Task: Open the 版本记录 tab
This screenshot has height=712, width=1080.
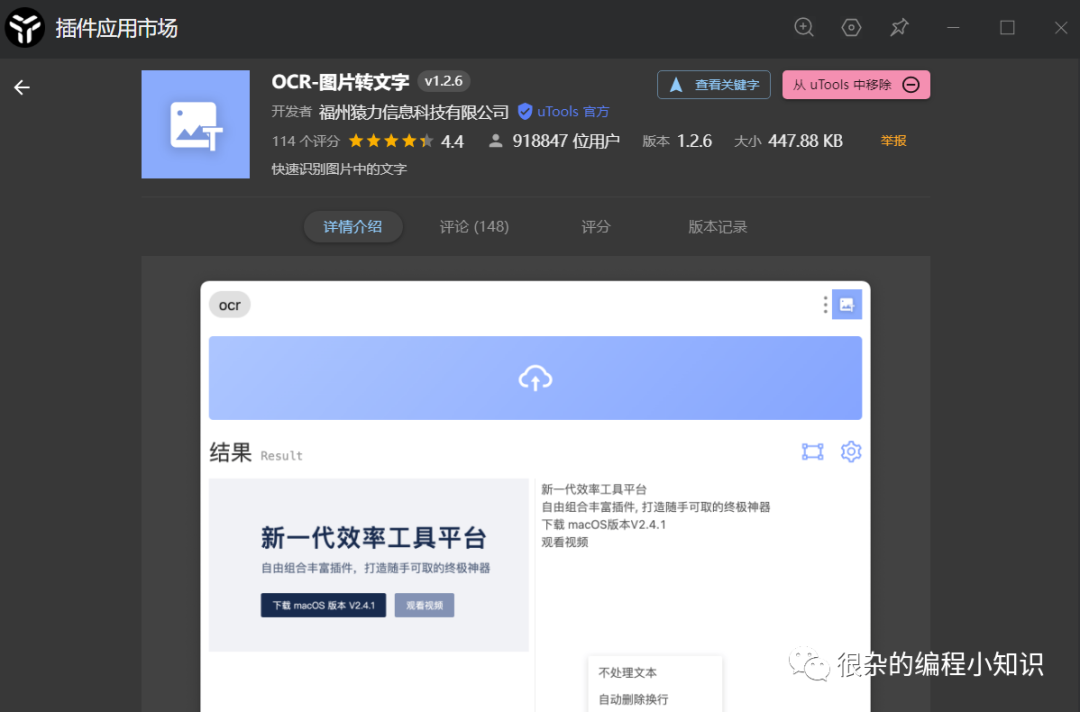Action: (x=718, y=227)
